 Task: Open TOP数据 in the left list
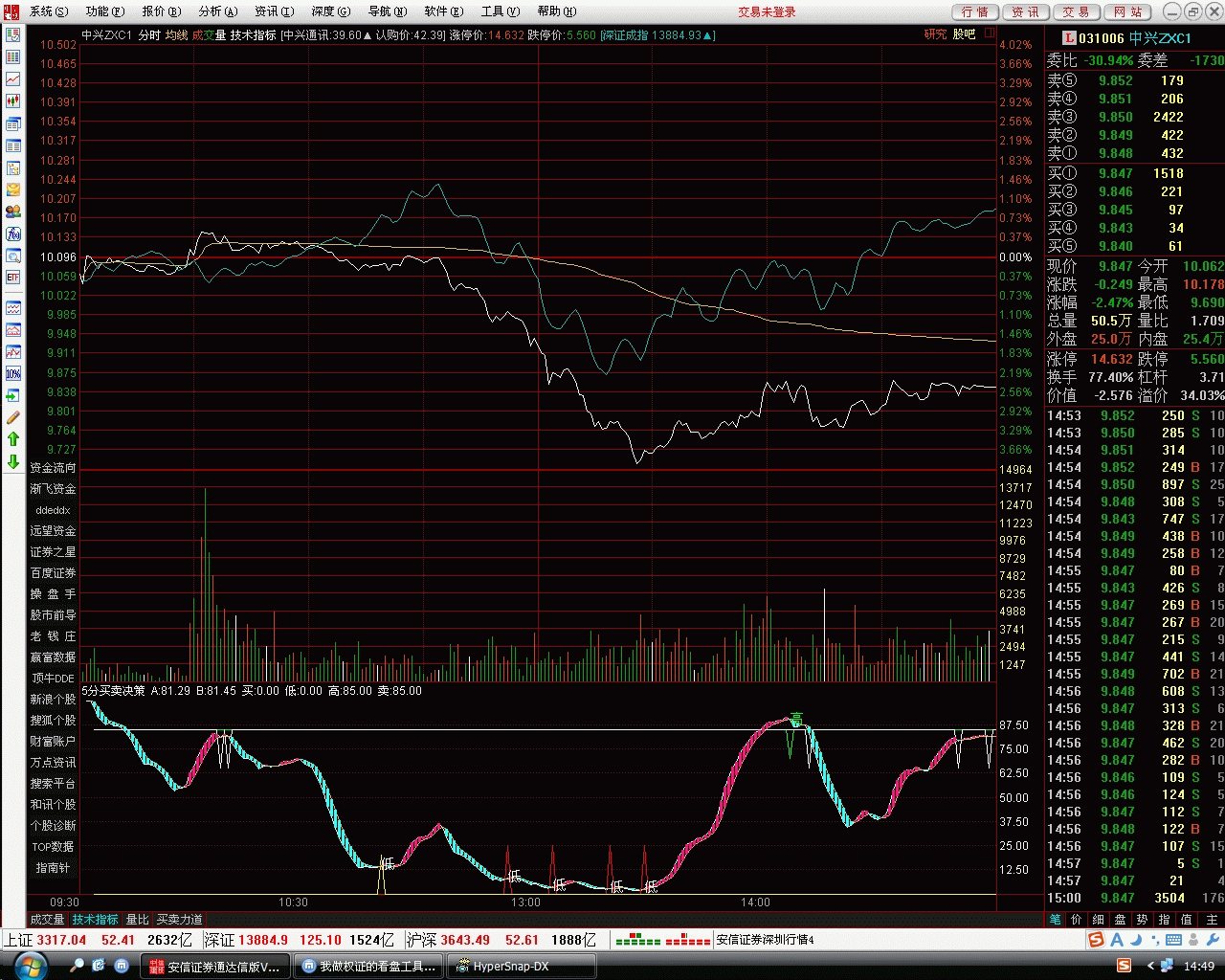pos(53,847)
